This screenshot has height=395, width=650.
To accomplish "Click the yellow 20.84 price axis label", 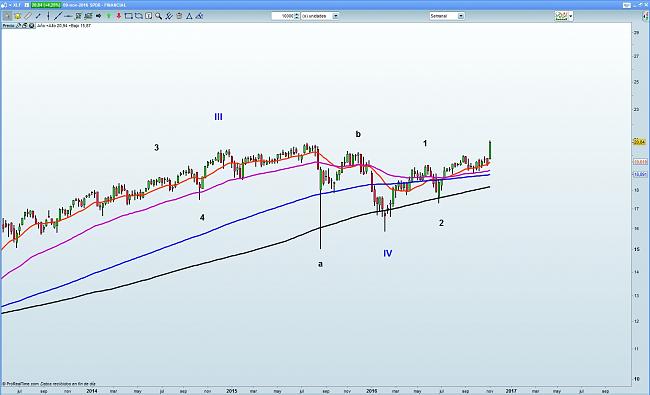I will (640, 142).
